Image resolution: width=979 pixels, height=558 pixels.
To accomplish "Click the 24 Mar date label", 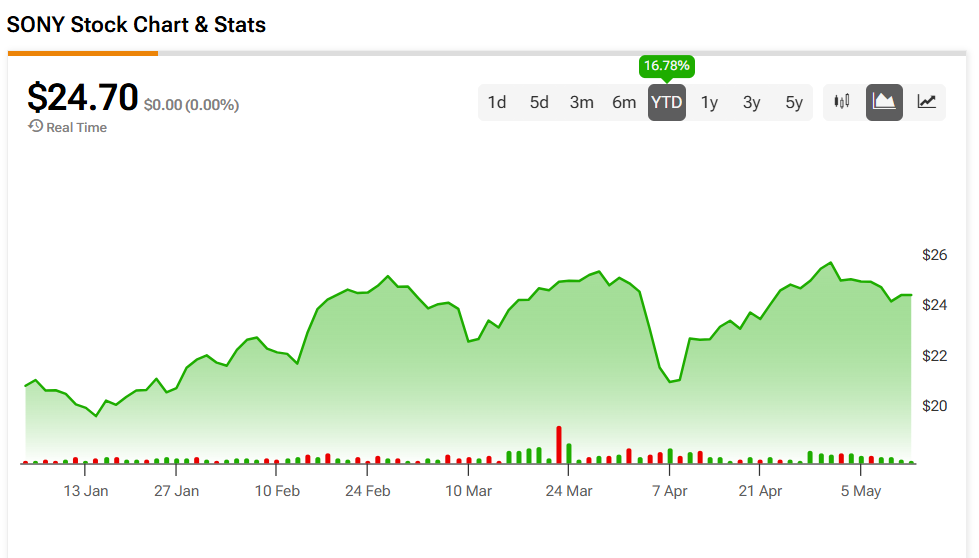I will (569, 491).
